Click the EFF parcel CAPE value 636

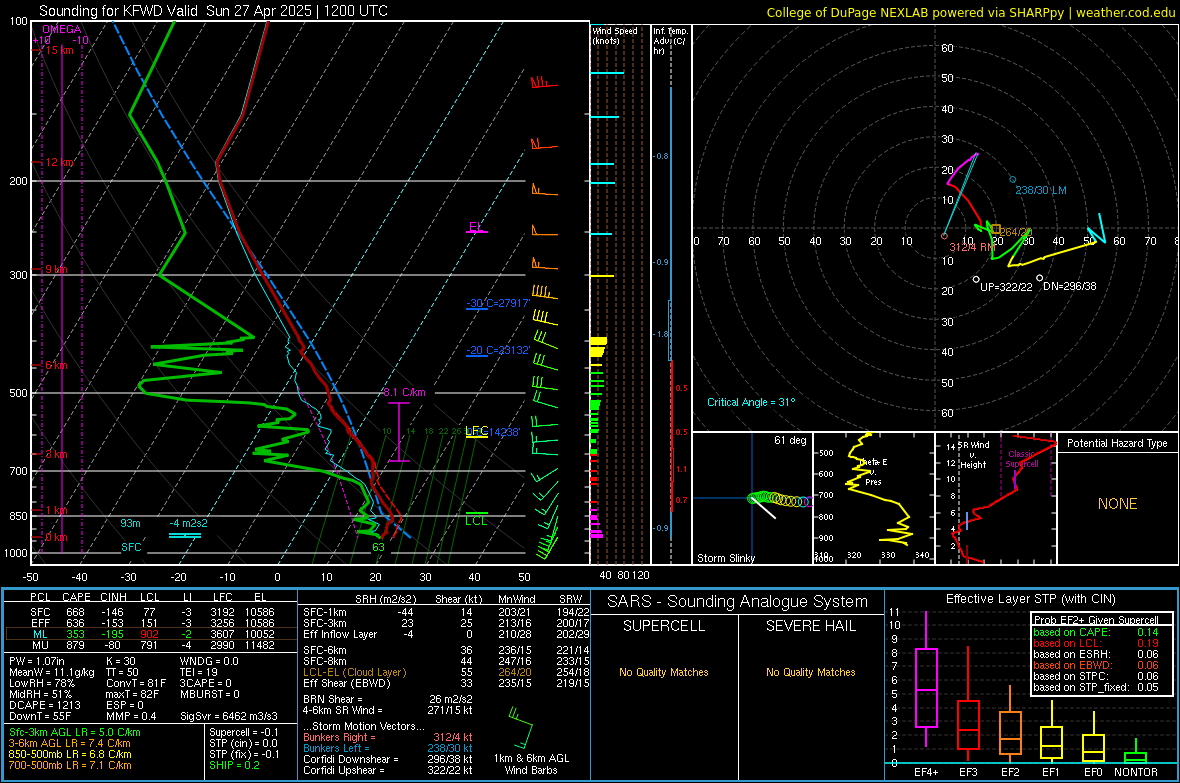pos(75,623)
